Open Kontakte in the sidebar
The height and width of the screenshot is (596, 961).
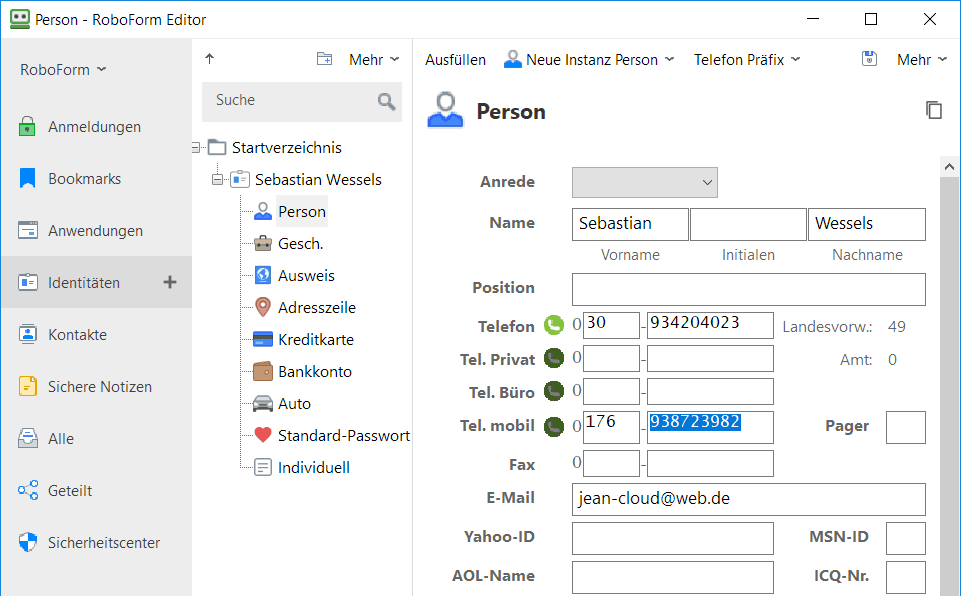click(x=96, y=335)
